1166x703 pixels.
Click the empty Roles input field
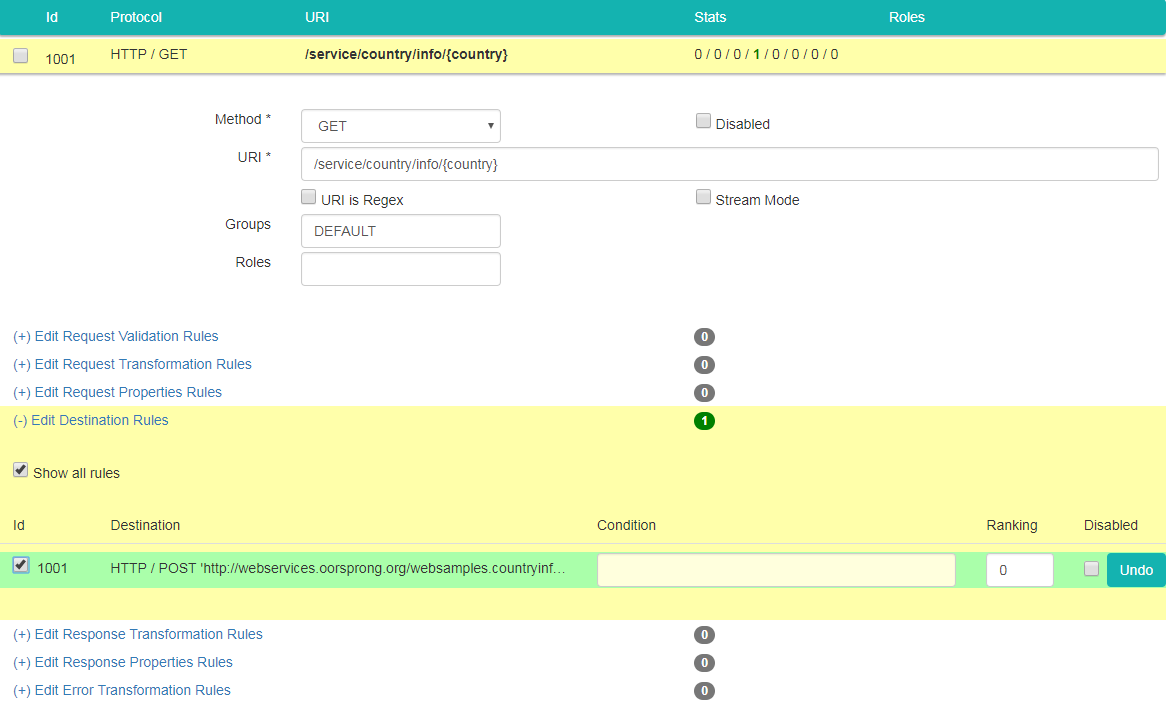(x=400, y=269)
